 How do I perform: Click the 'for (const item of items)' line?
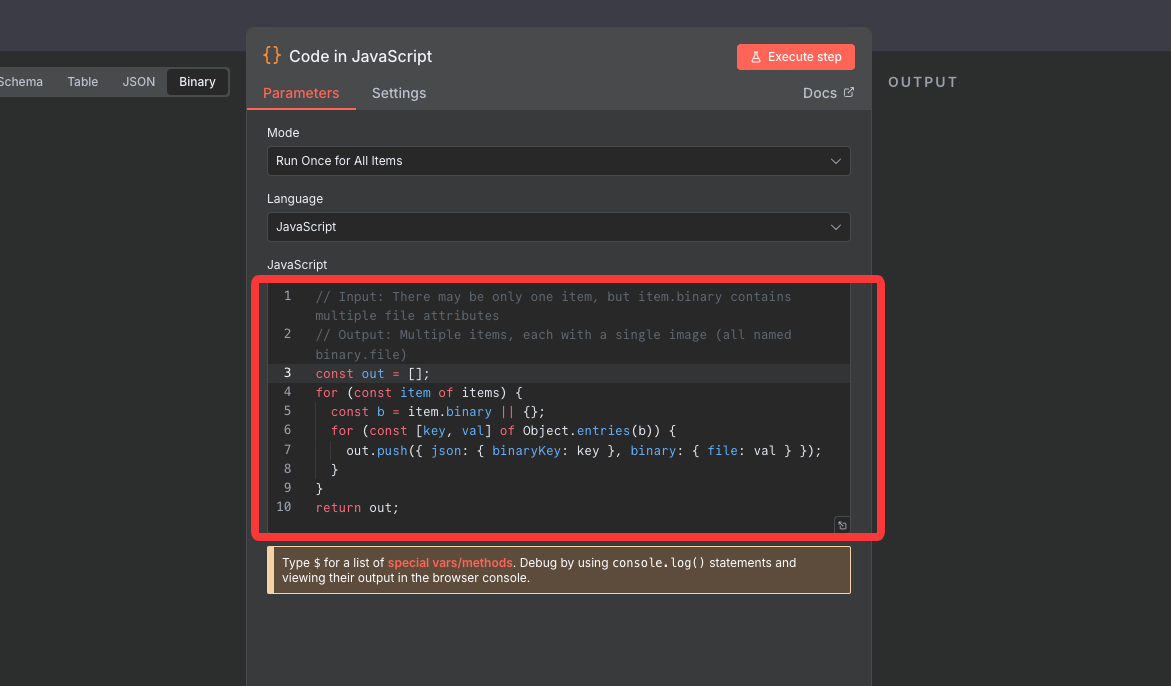[419, 393]
